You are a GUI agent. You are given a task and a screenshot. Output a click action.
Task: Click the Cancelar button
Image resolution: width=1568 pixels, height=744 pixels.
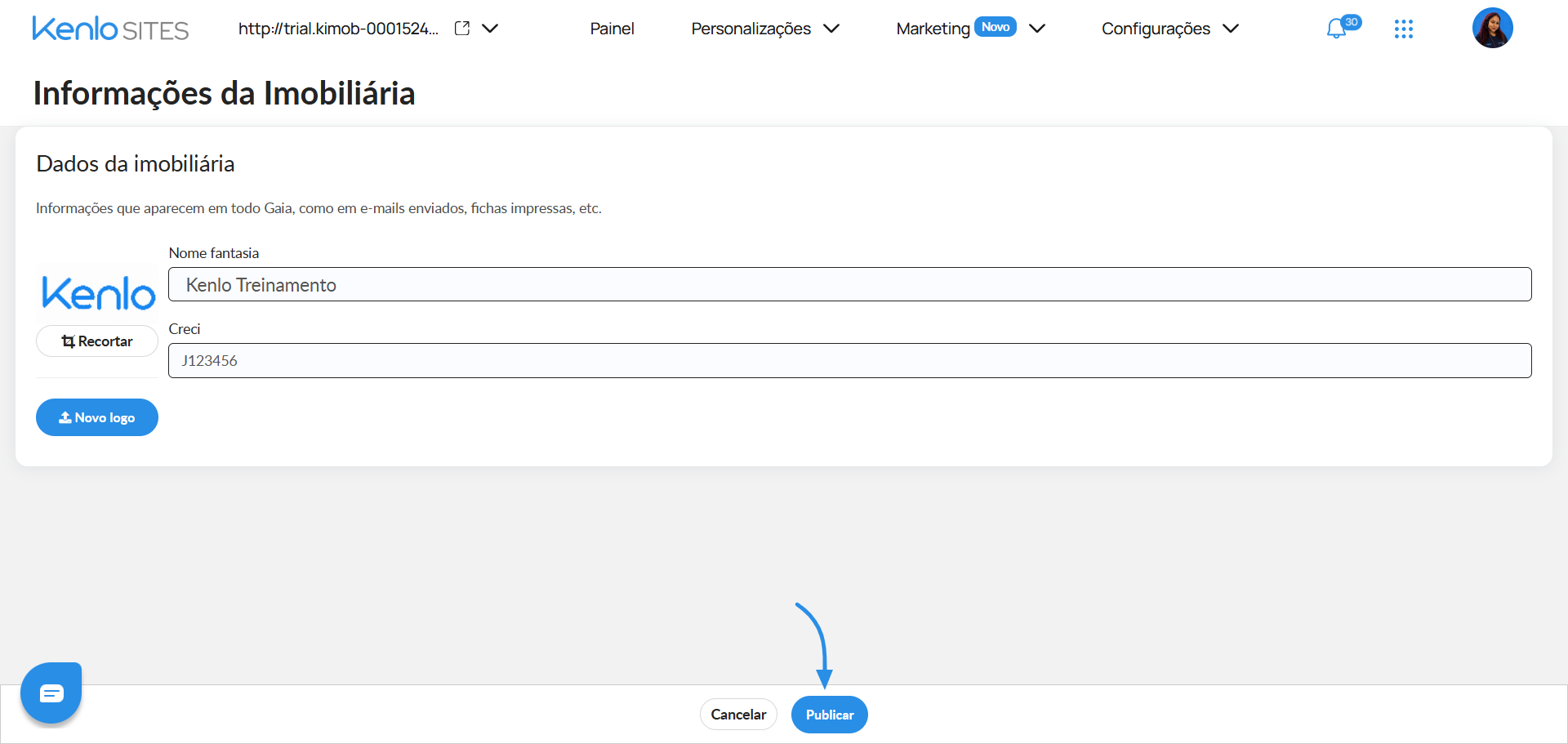(738, 715)
